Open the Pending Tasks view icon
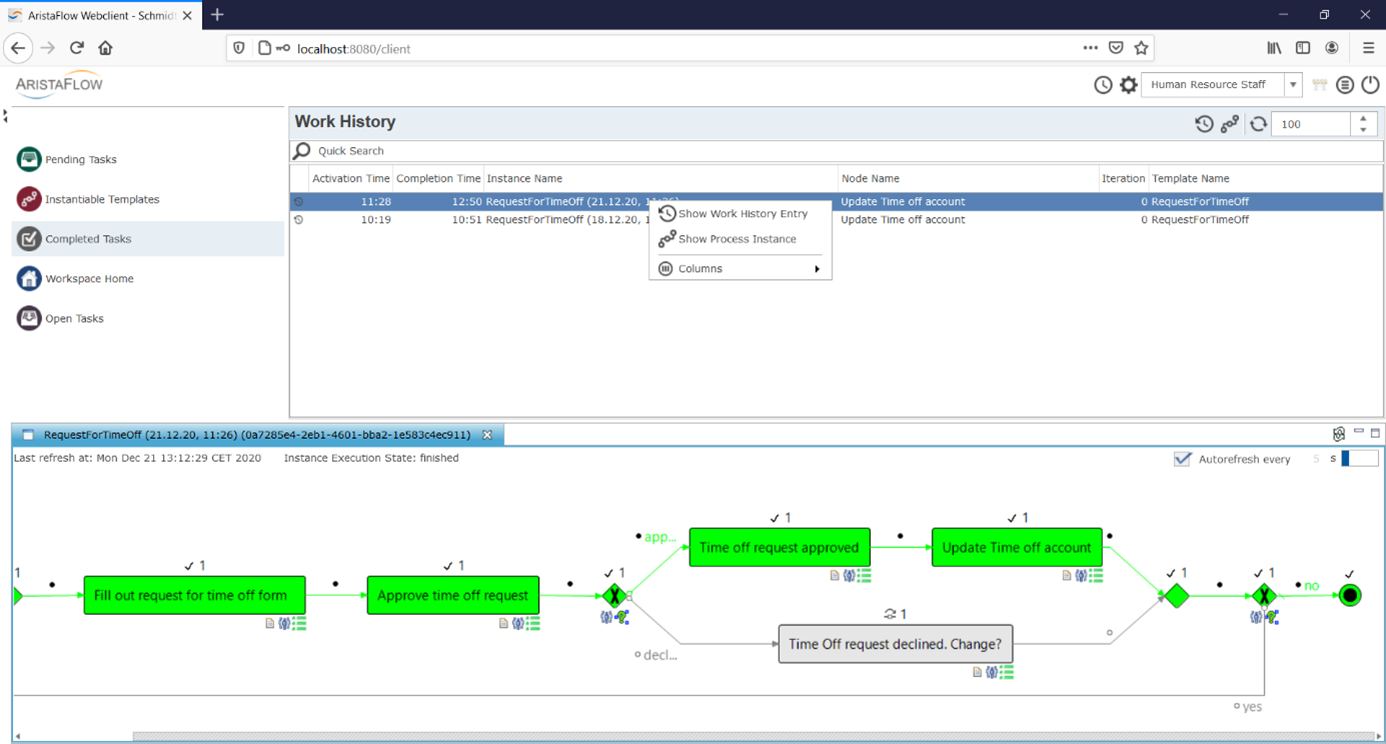 point(29,159)
